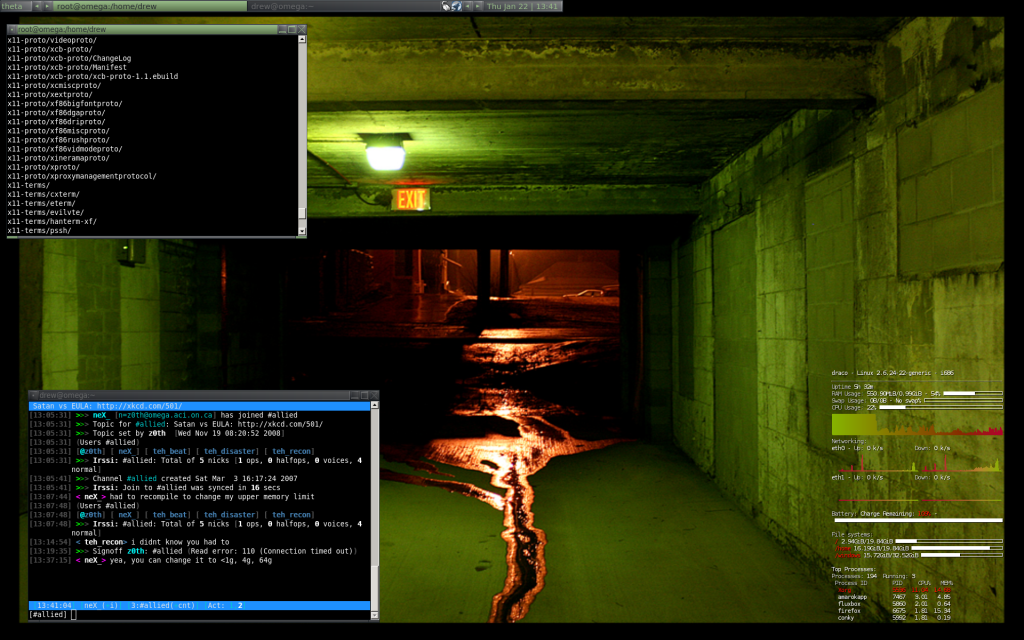
Task: Click 'x11-proto/videoproto/' line
Action: coord(52,40)
